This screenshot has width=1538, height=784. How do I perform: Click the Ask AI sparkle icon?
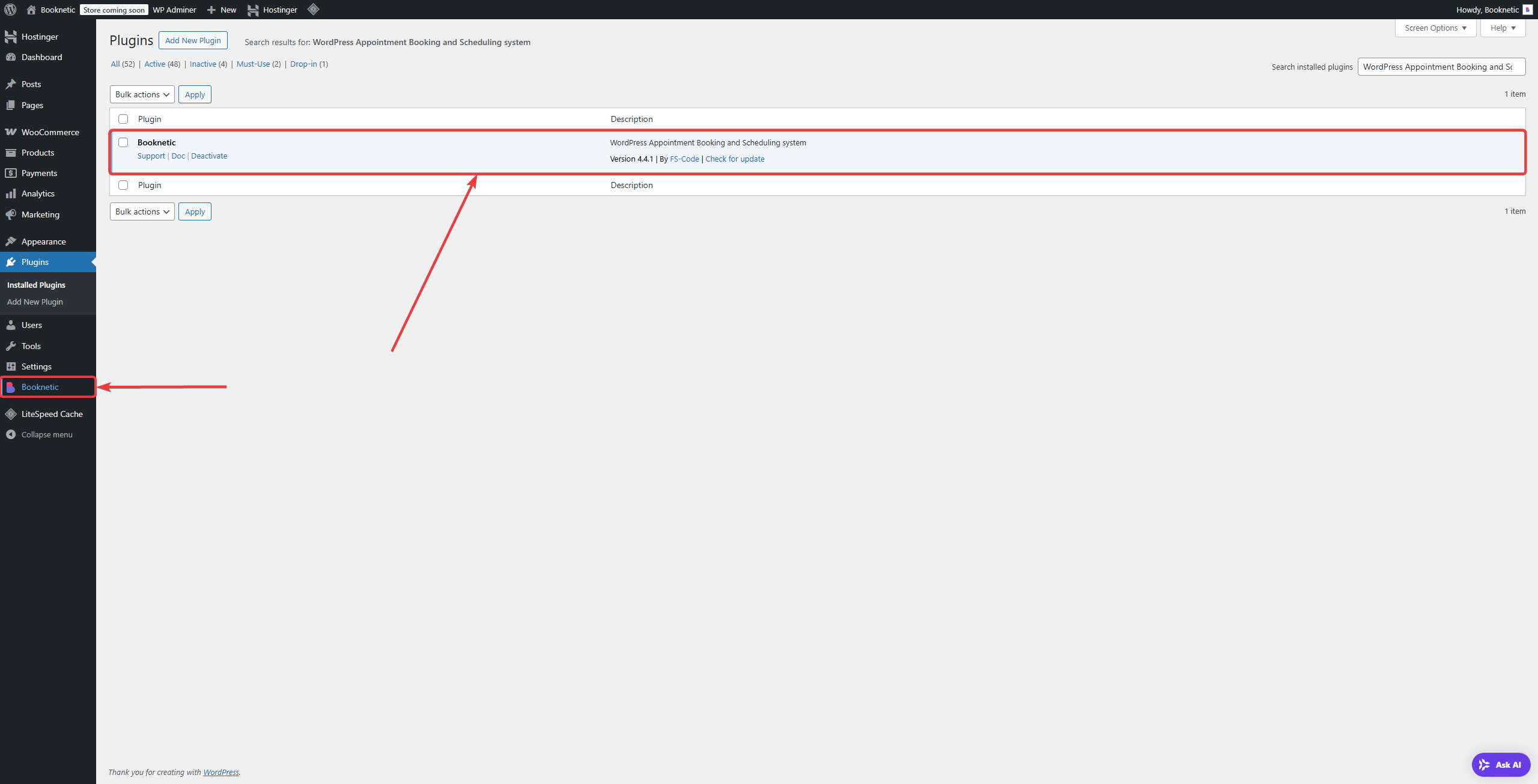point(1484,765)
